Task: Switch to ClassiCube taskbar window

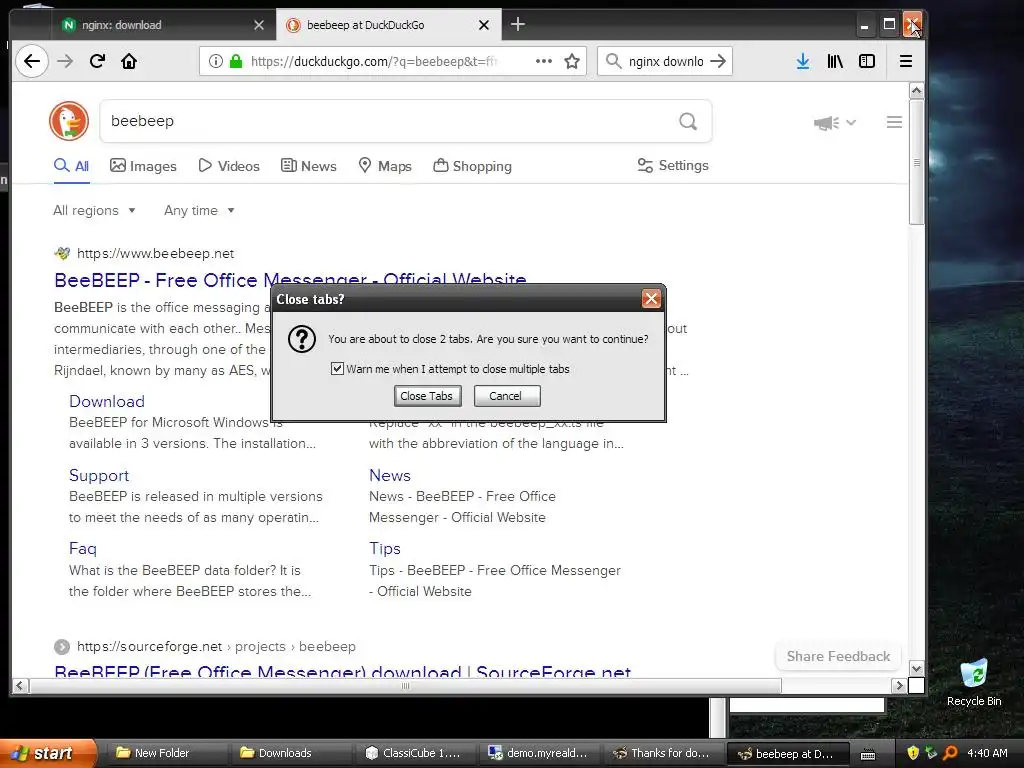Action: click(413, 753)
